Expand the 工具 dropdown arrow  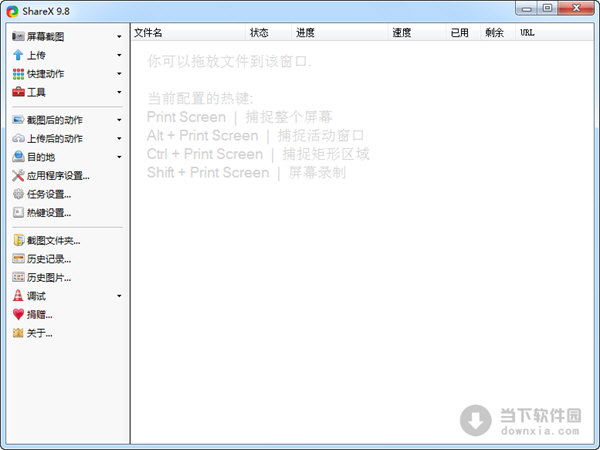[x=119, y=92]
